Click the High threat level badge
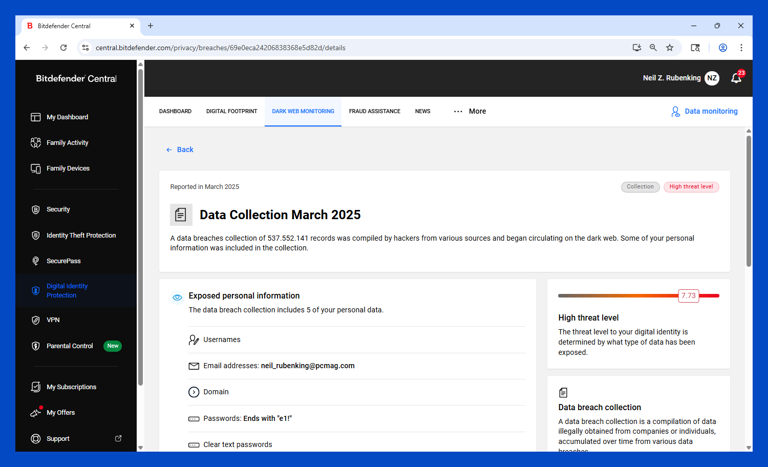Viewport: 768px width, 467px height. 691,187
